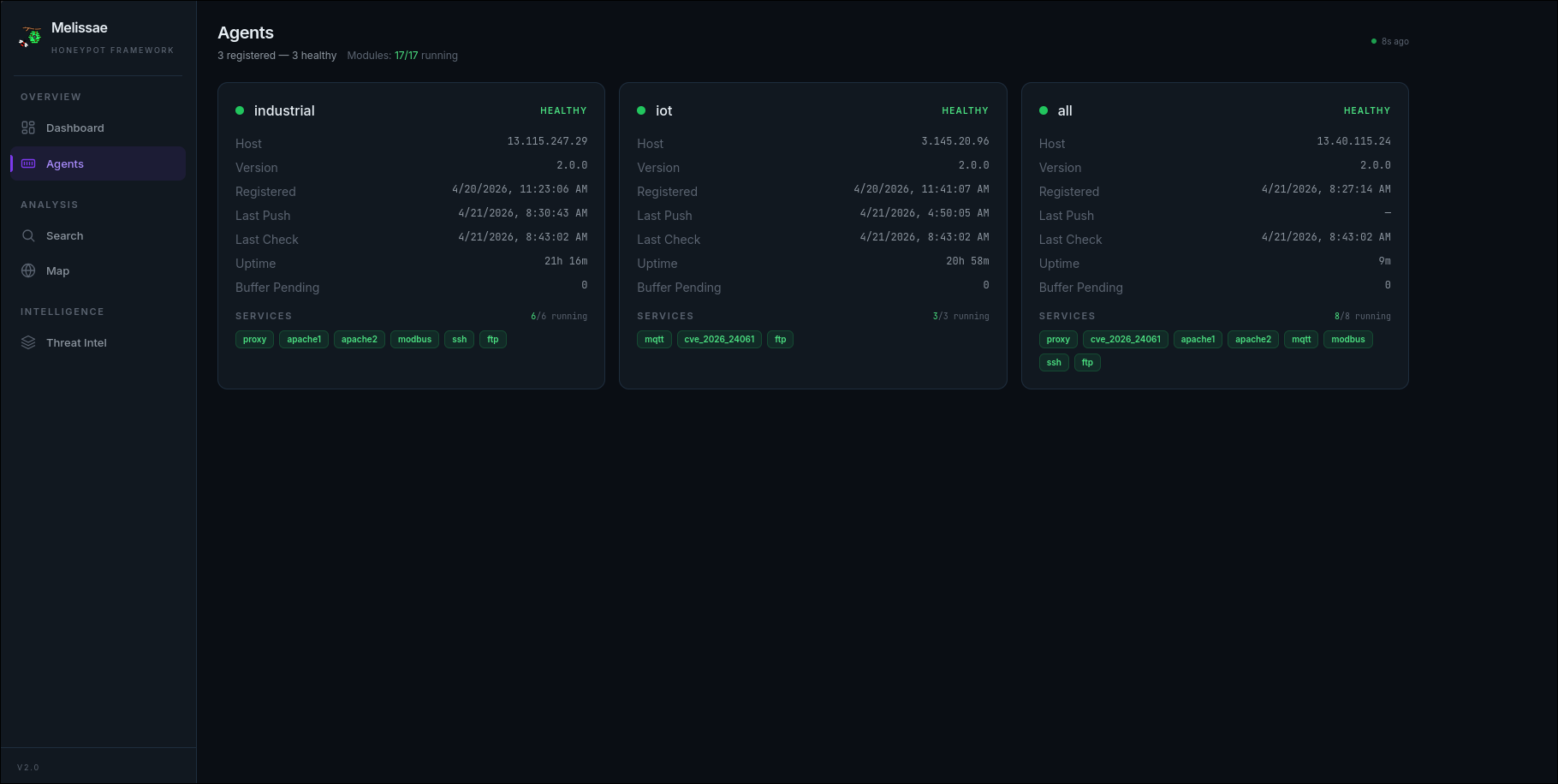Click proxy service tag in industrial card
Image resolution: width=1558 pixels, height=784 pixels.
[x=254, y=339]
